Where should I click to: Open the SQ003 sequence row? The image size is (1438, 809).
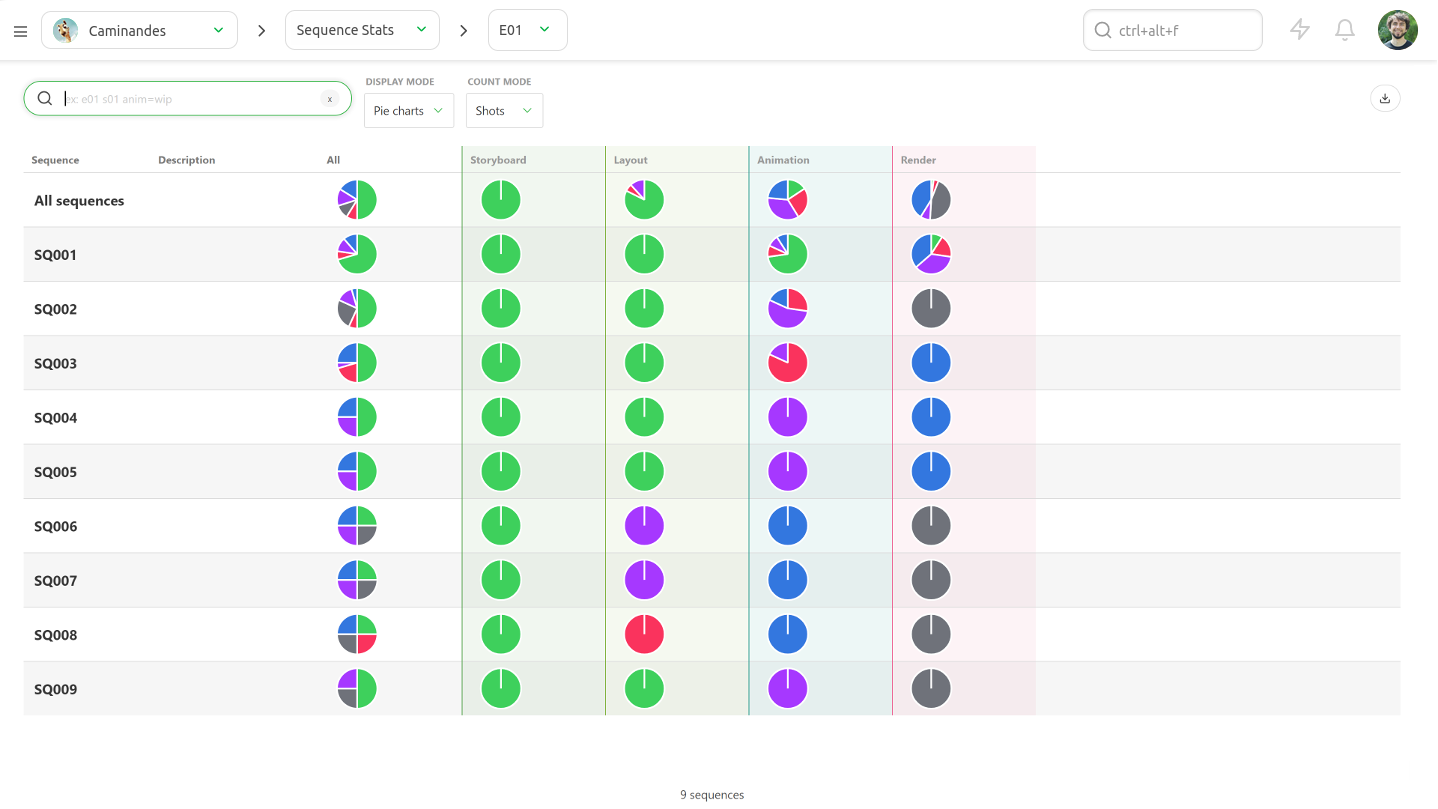56,364
